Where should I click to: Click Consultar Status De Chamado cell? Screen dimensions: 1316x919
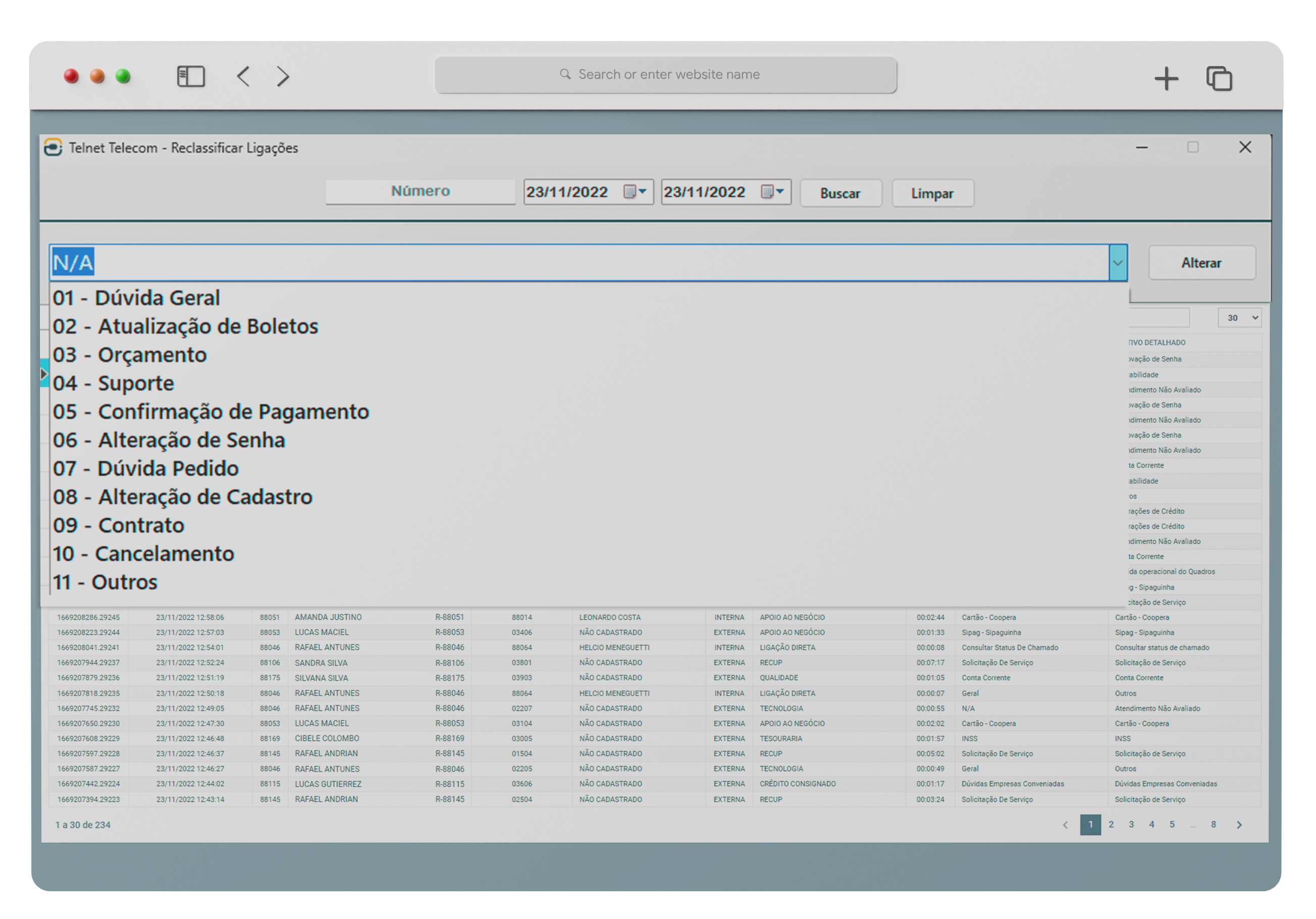[x=1009, y=647]
